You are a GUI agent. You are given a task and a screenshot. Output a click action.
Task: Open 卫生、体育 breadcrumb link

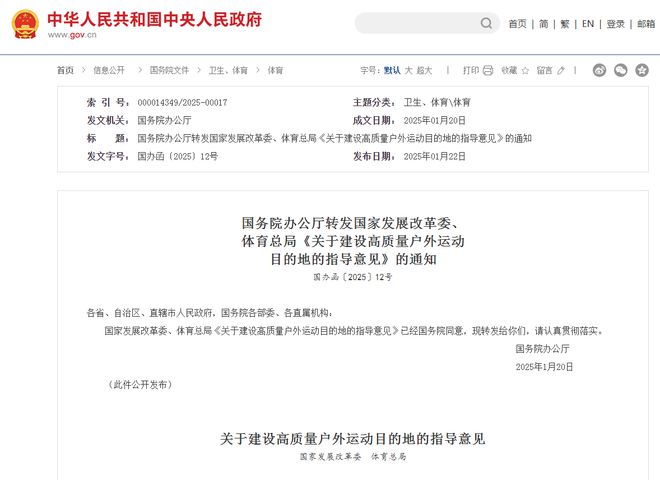coord(228,70)
